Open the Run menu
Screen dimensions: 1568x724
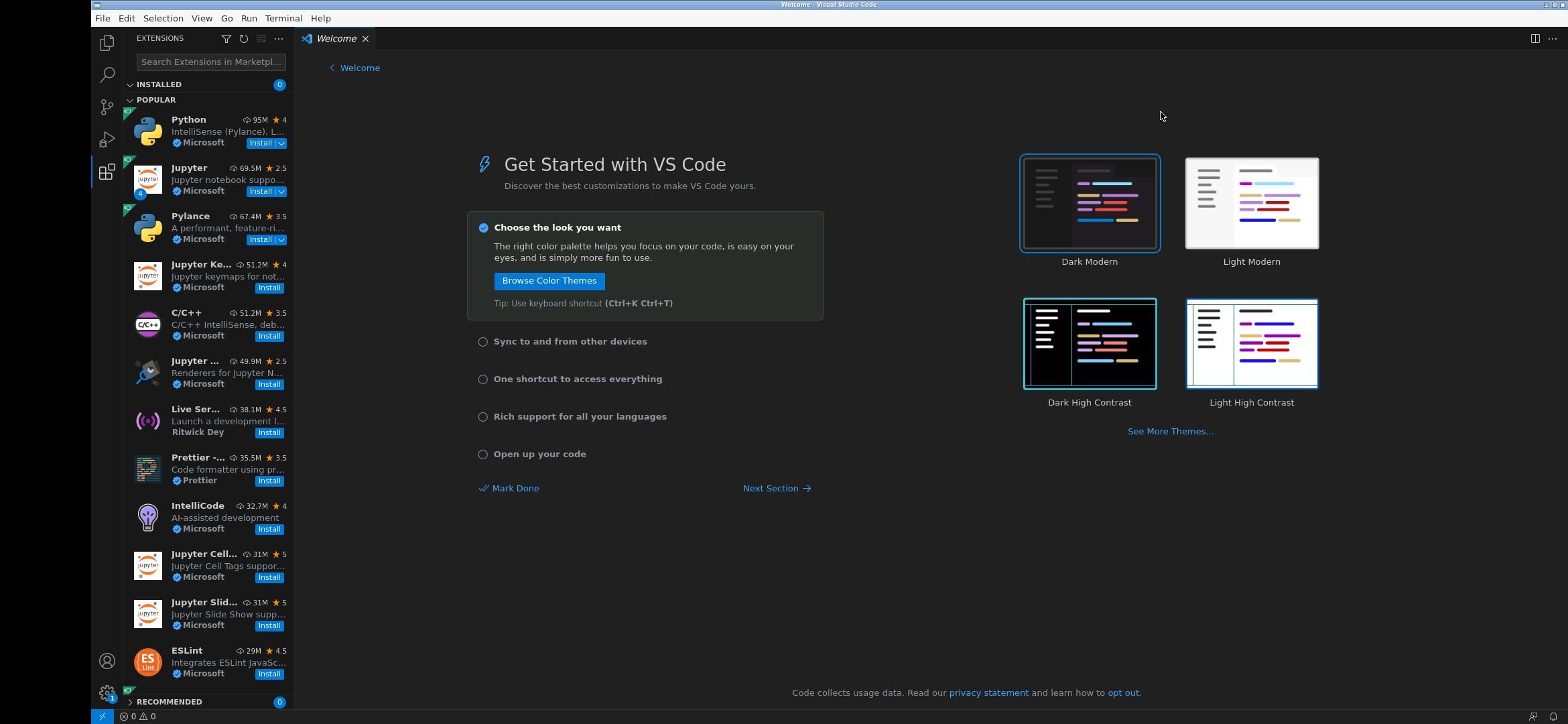click(x=249, y=18)
